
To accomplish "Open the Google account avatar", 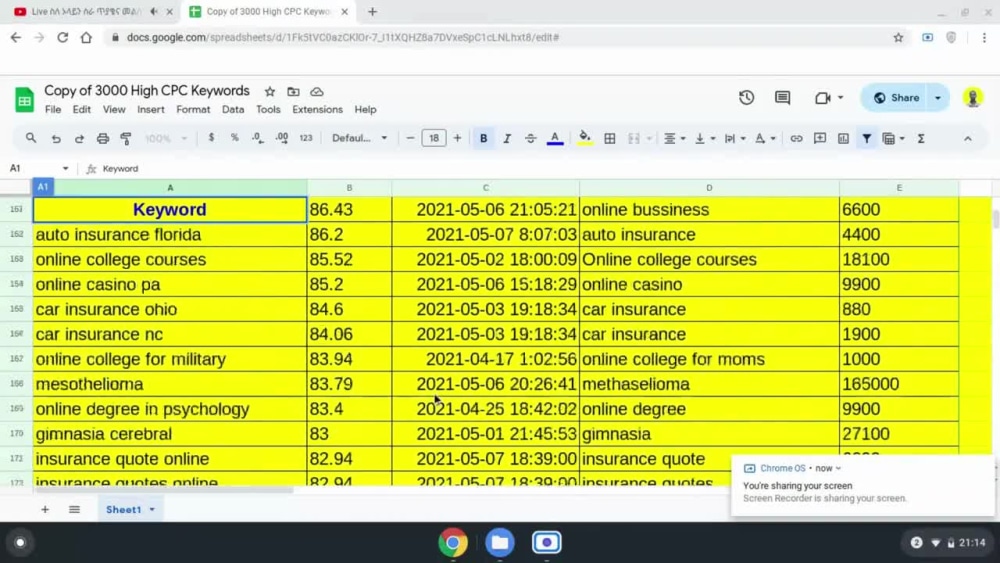I will tap(973, 98).
